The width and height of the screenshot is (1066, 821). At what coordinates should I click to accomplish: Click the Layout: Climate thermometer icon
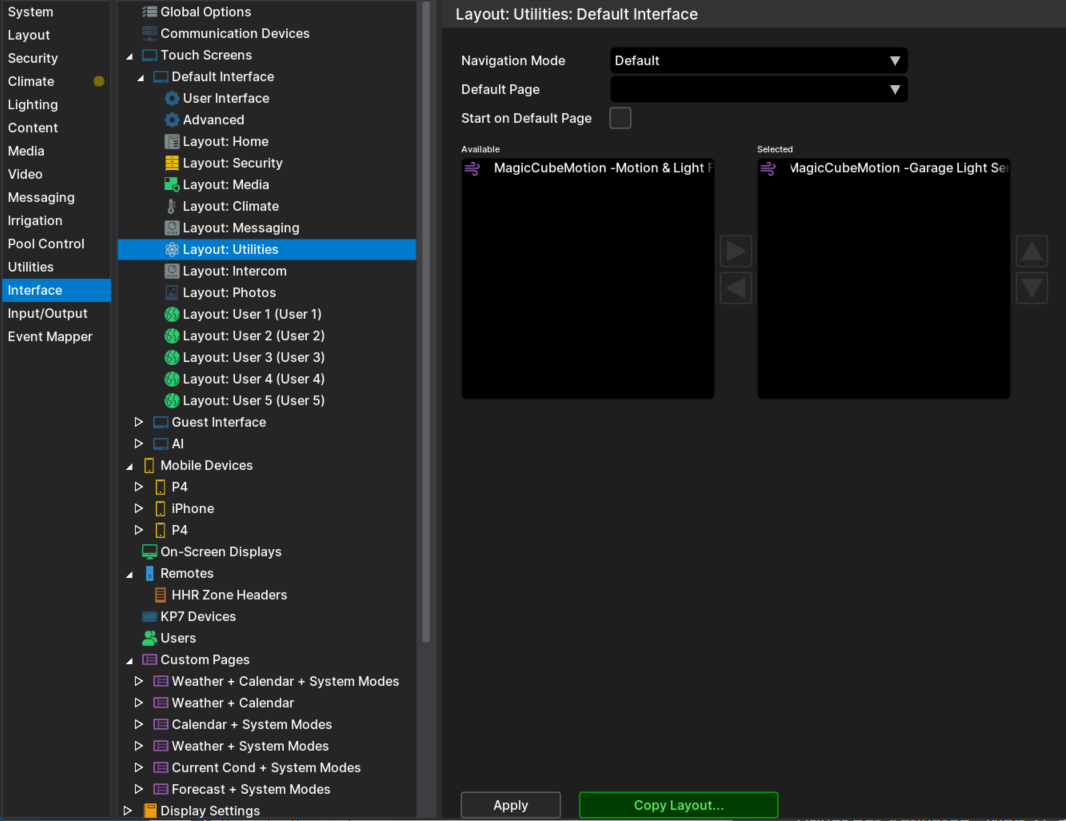[172, 206]
